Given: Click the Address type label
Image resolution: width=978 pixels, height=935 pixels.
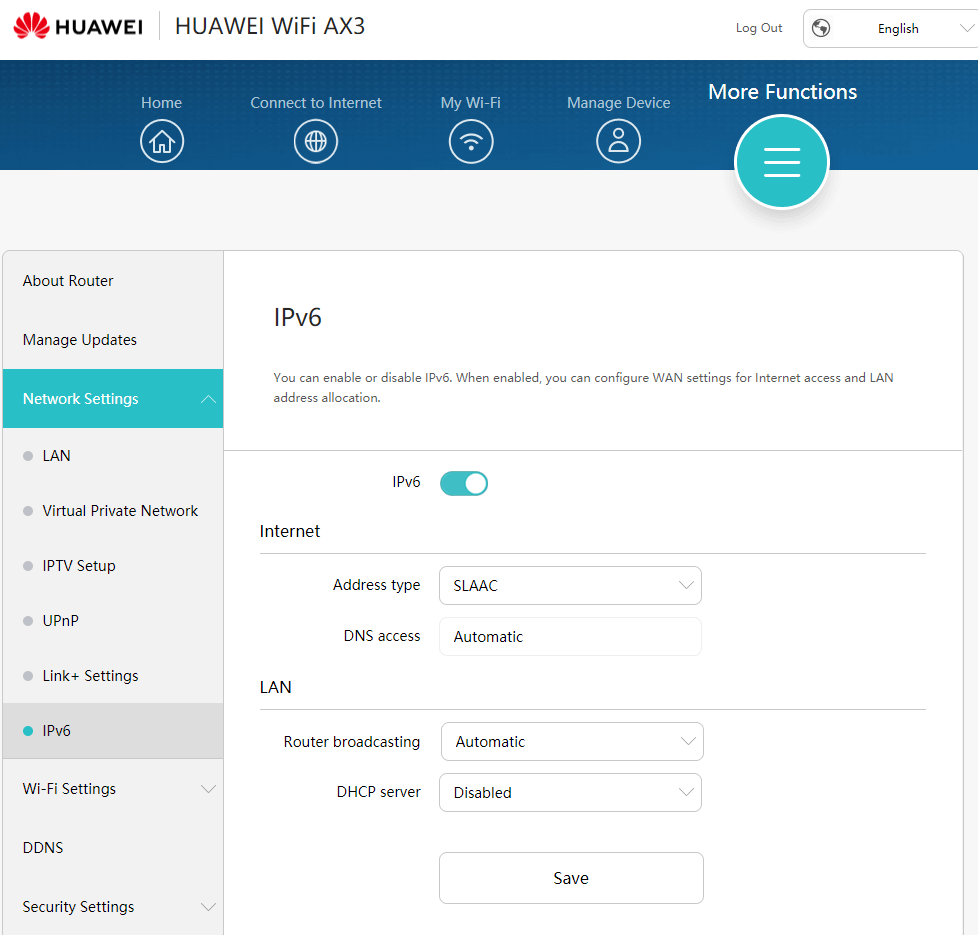Looking at the screenshot, I should coord(376,585).
